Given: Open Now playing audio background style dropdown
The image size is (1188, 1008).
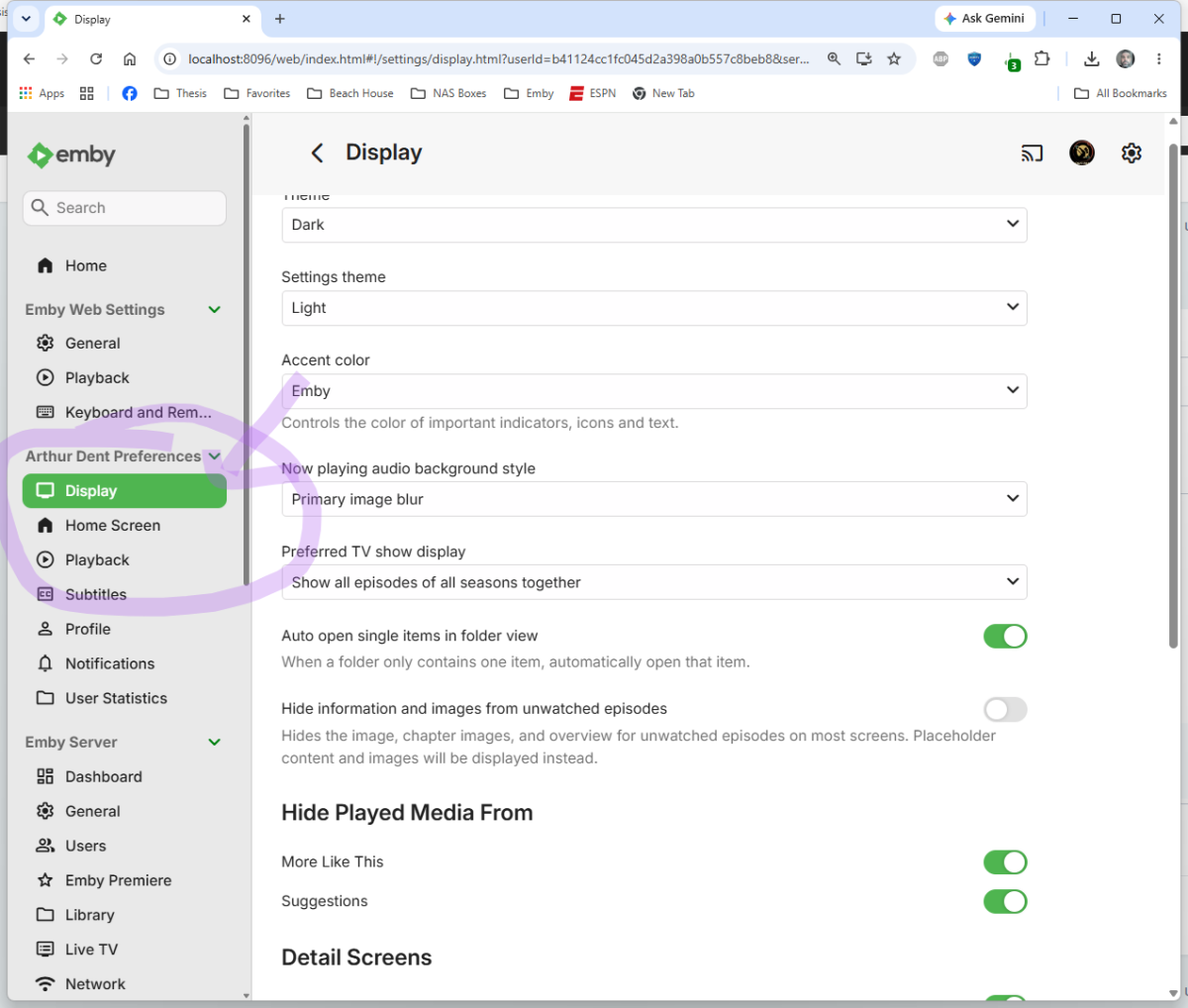Looking at the screenshot, I should click(x=654, y=499).
